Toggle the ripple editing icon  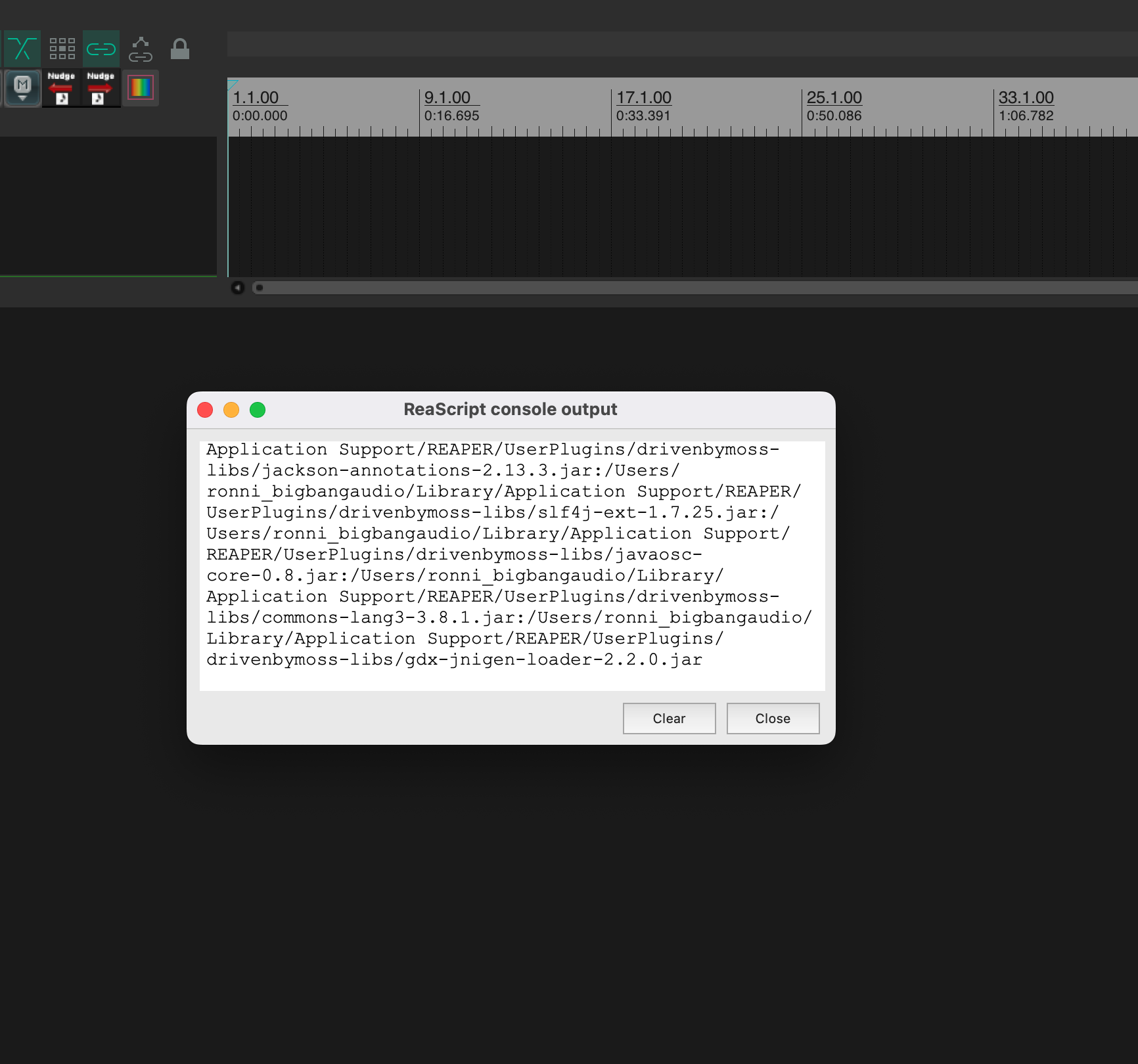coord(141,49)
